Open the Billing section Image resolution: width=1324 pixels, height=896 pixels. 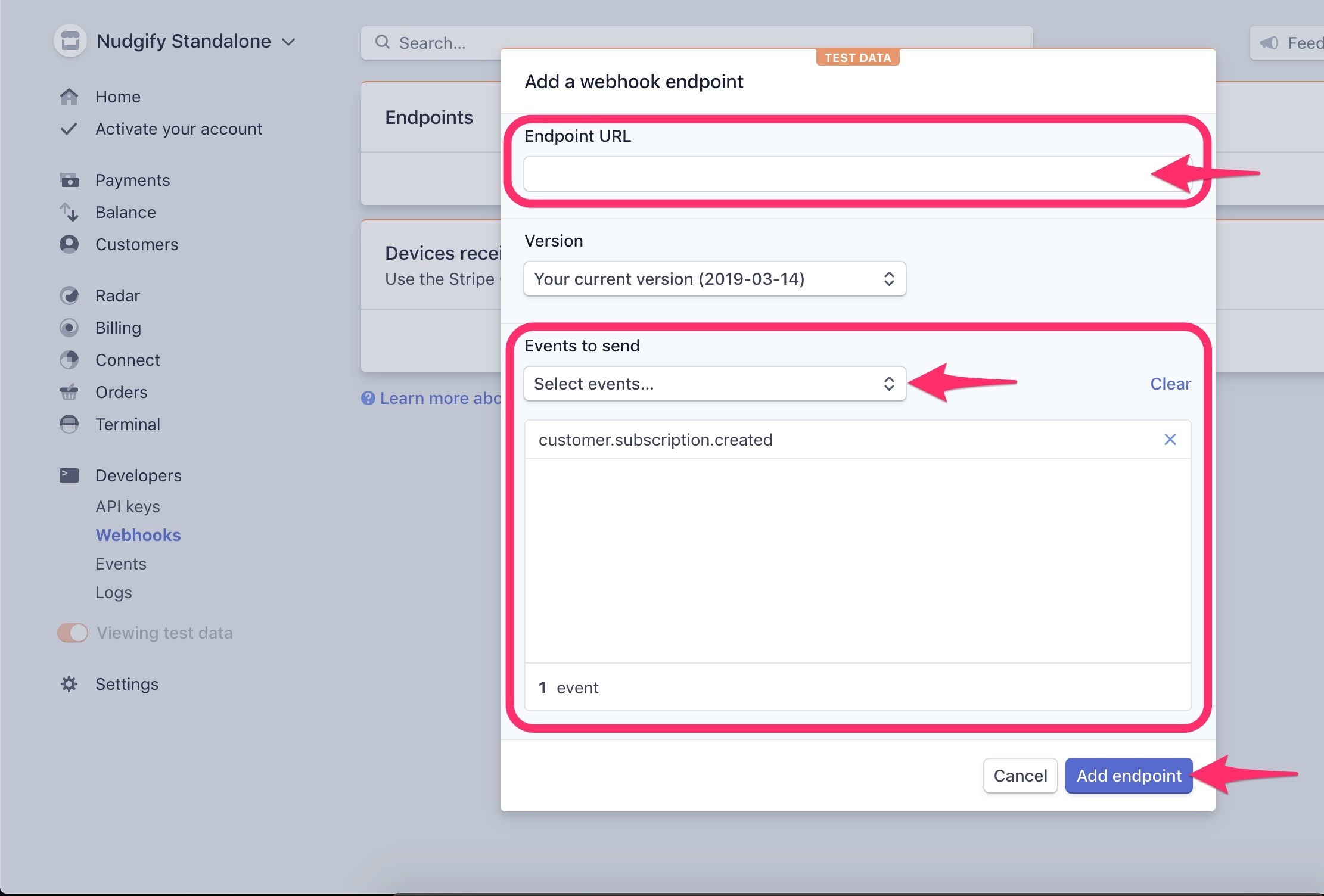click(119, 328)
